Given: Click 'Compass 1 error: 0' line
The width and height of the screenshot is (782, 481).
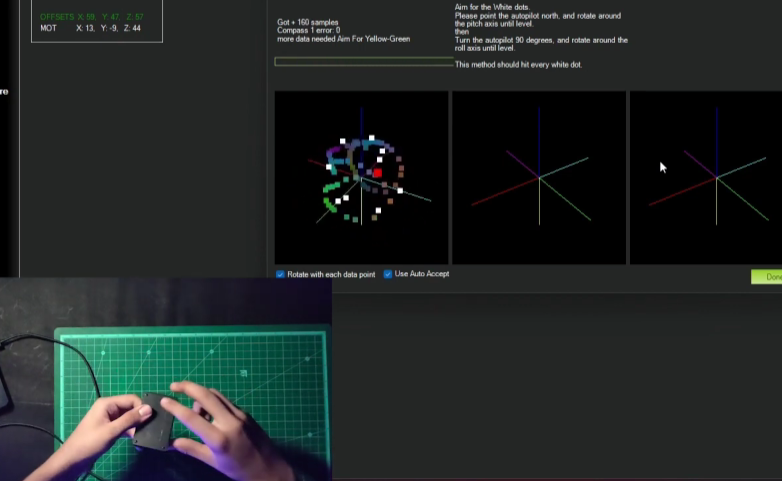Looking at the screenshot, I should [x=308, y=30].
